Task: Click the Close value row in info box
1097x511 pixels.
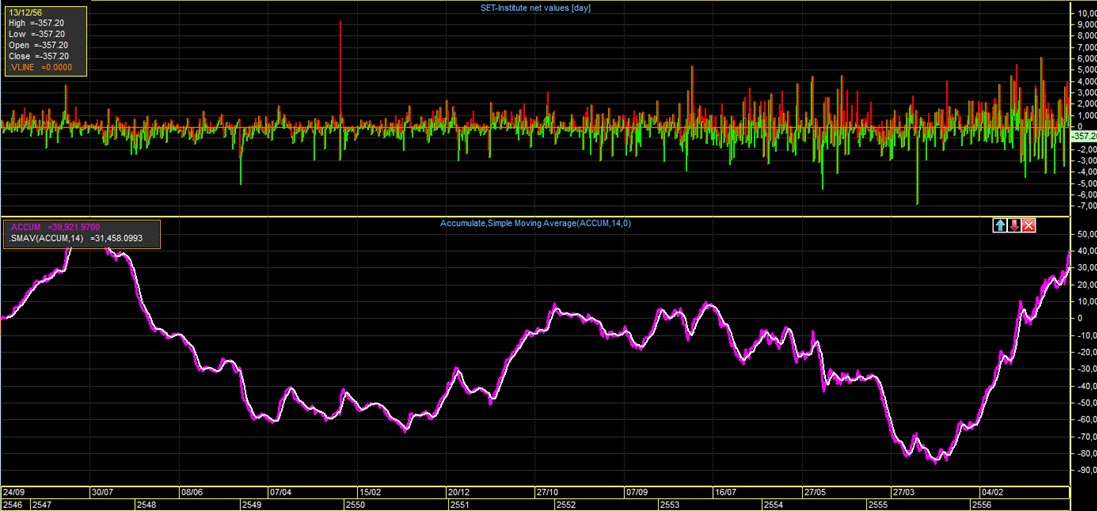Action: (38, 55)
